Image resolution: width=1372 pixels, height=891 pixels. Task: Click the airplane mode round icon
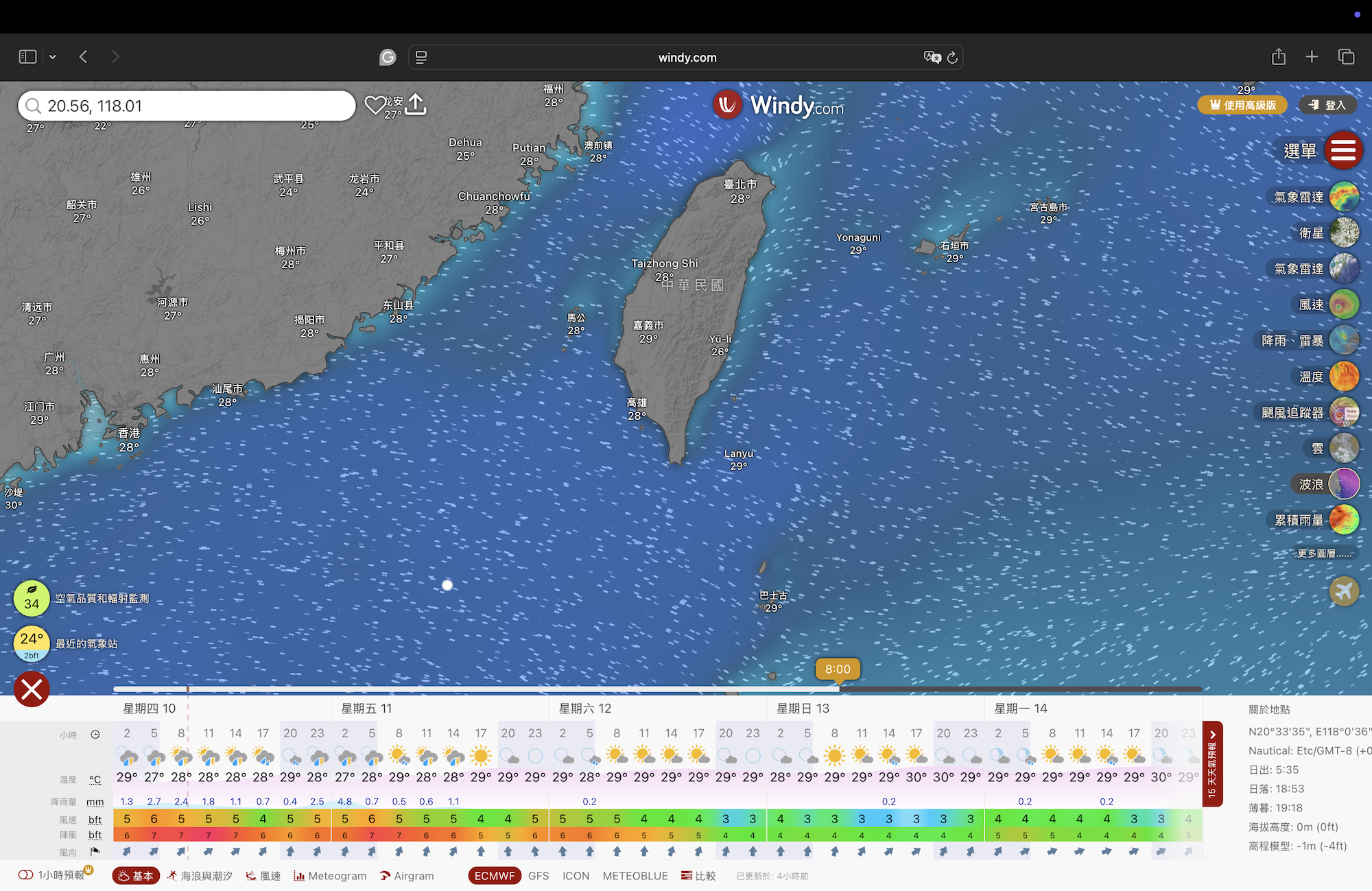click(1343, 591)
